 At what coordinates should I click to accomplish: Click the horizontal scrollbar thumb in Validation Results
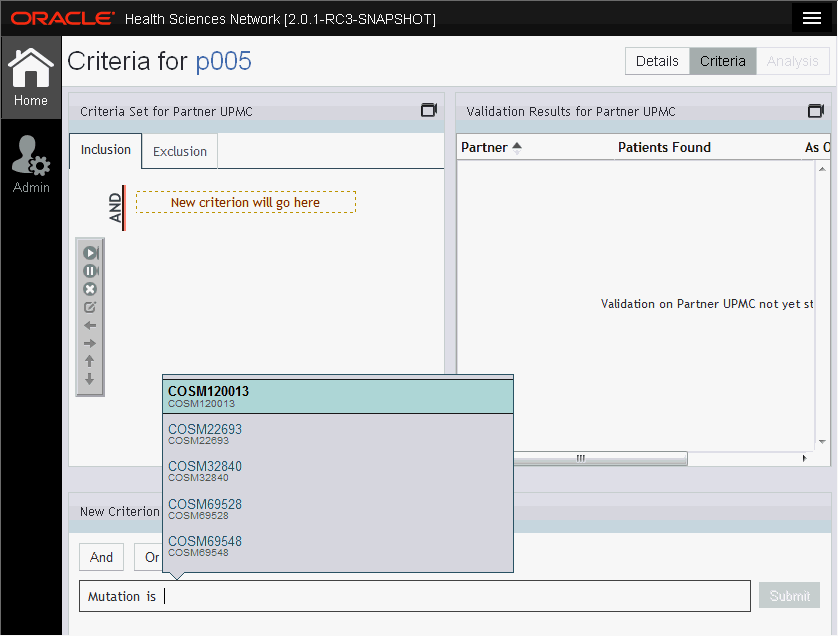600,458
